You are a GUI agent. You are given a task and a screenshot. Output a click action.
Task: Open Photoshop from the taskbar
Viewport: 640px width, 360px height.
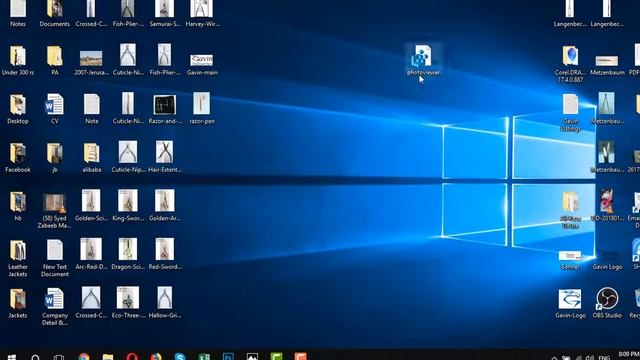[x=228, y=357]
